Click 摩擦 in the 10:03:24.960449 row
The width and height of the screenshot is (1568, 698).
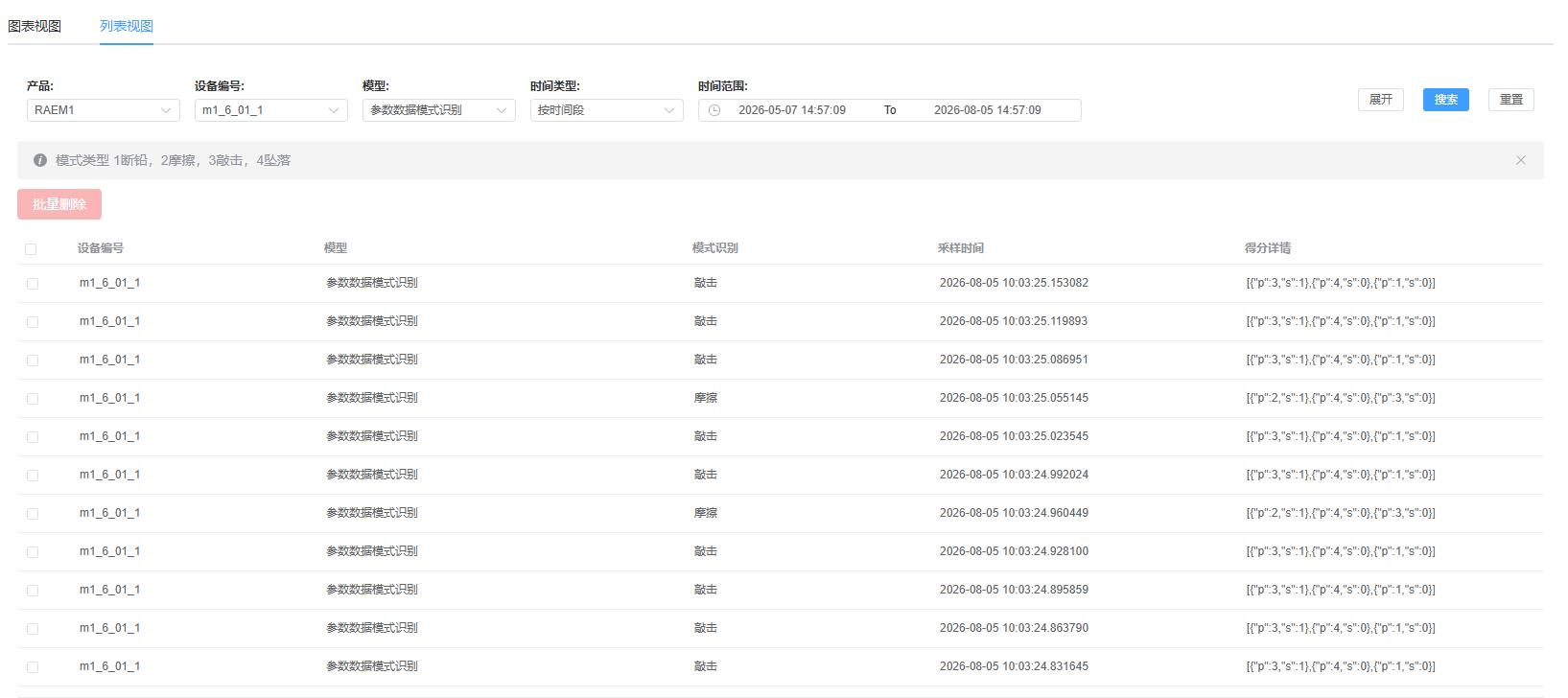coord(706,513)
